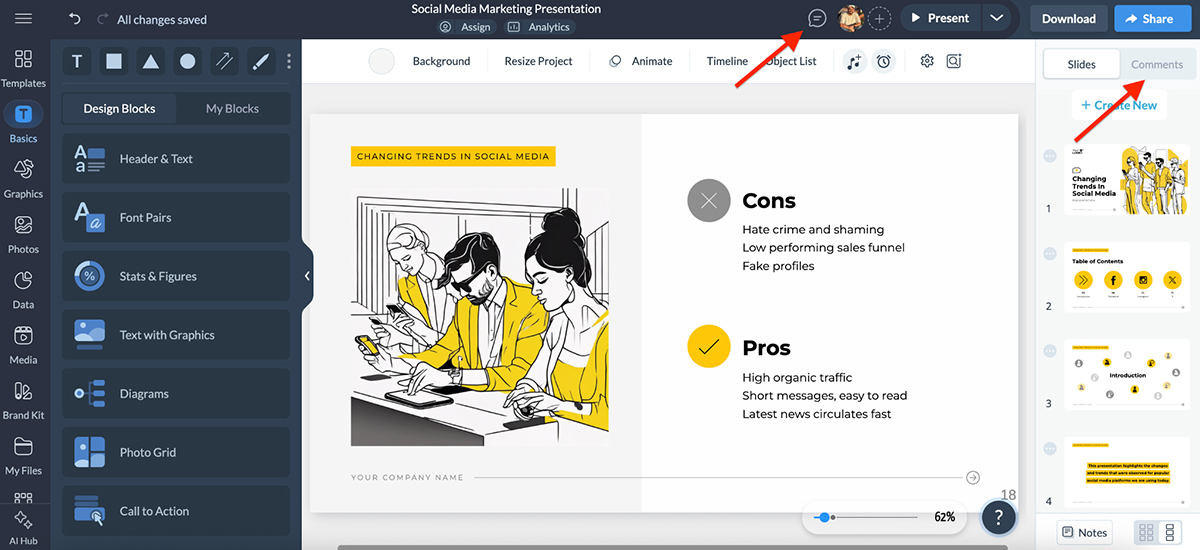This screenshot has width=1200, height=550.
Task: Open the settings gear icon
Action: (927, 61)
